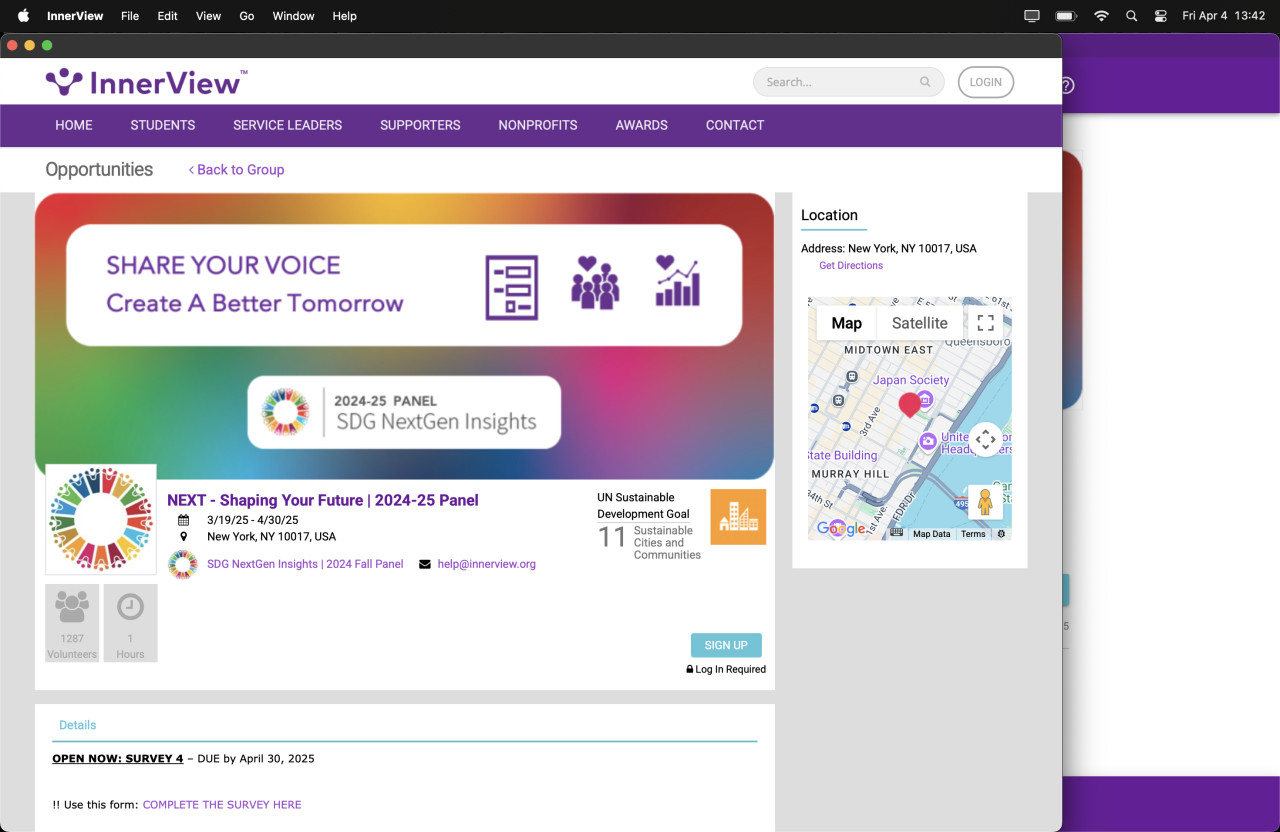Open the File menu

(x=130, y=16)
